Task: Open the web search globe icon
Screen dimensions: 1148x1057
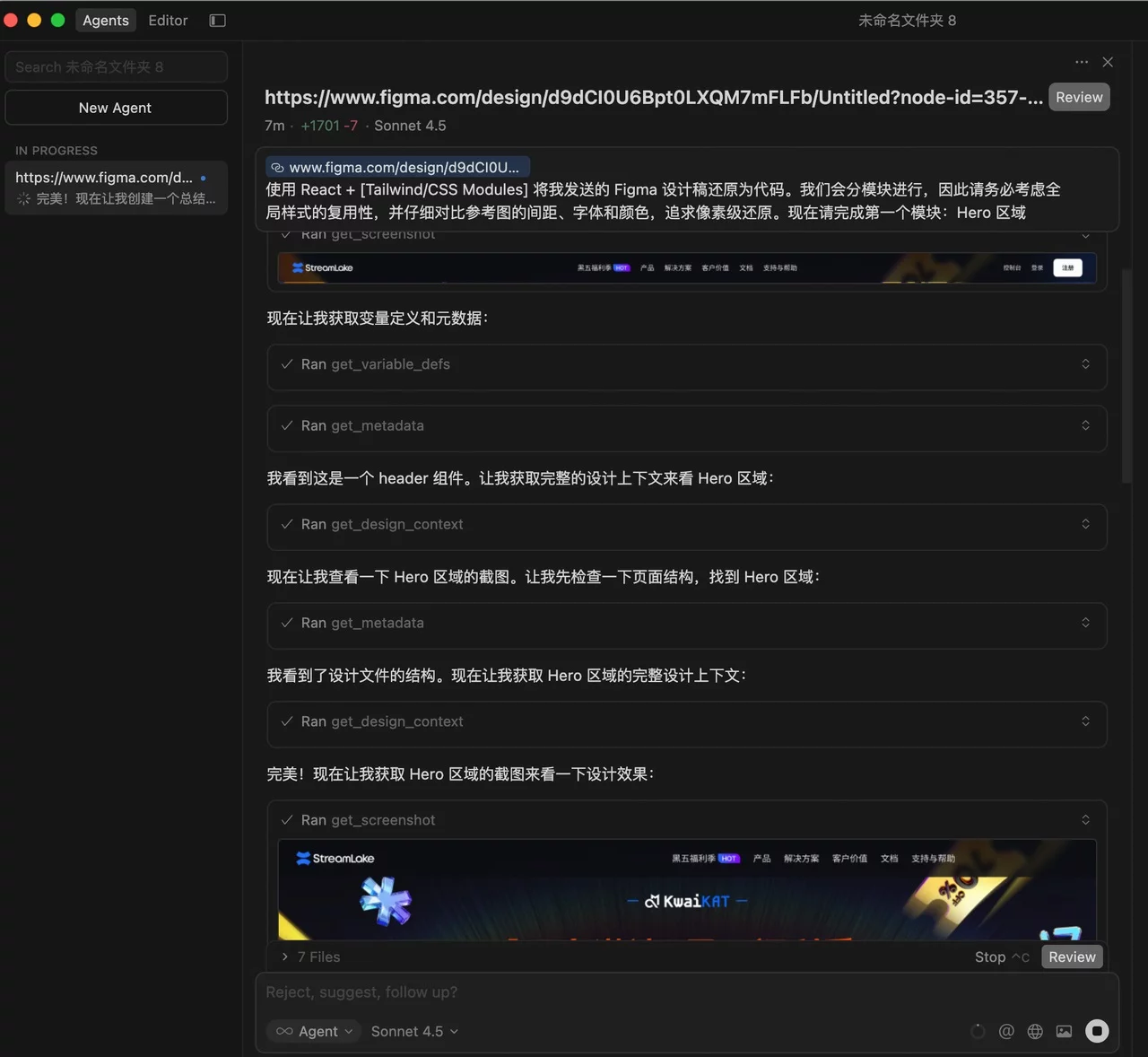Action: 1035,1031
